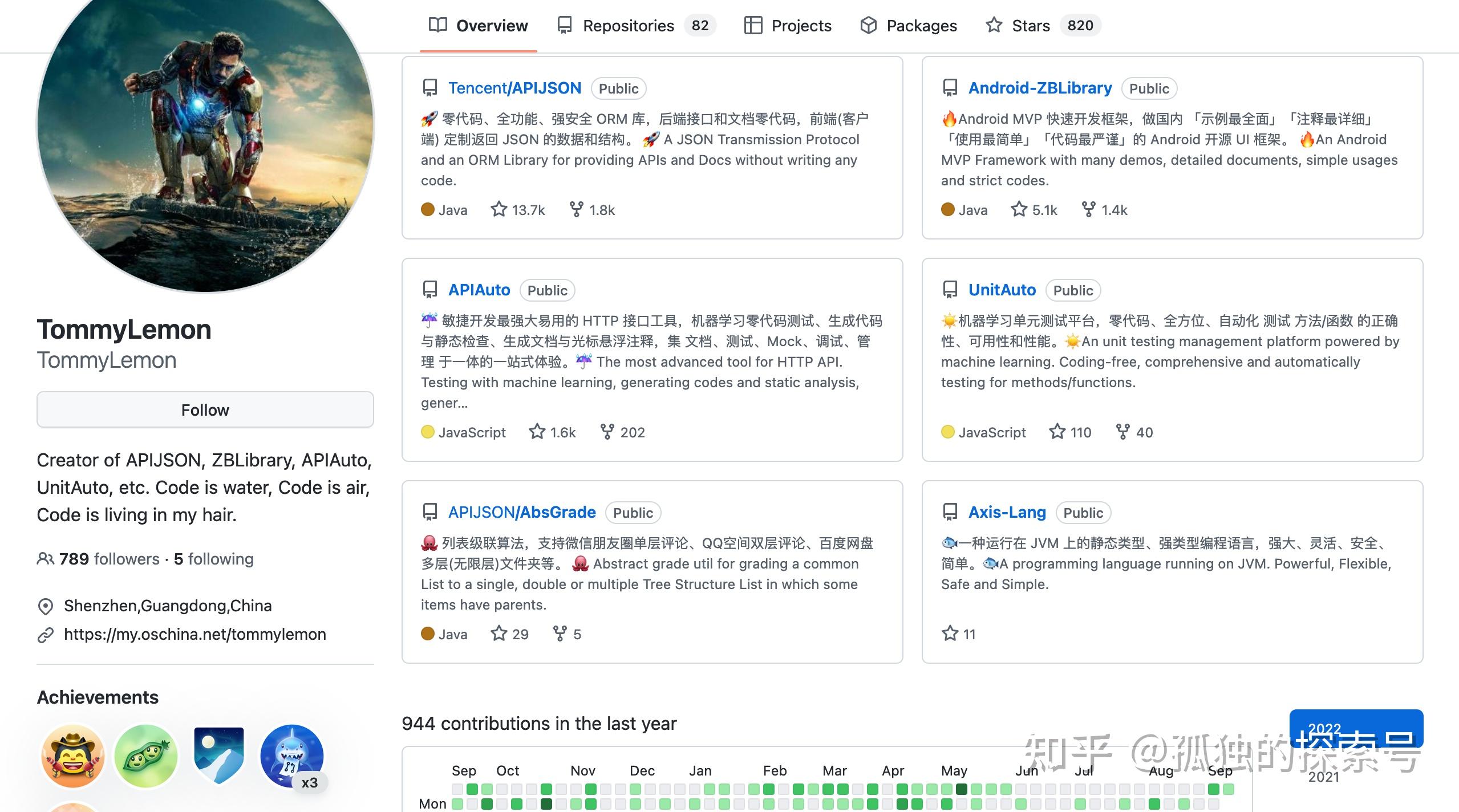Open the APIAuto stargazers via star icon
The image size is (1459, 812).
(x=537, y=432)
